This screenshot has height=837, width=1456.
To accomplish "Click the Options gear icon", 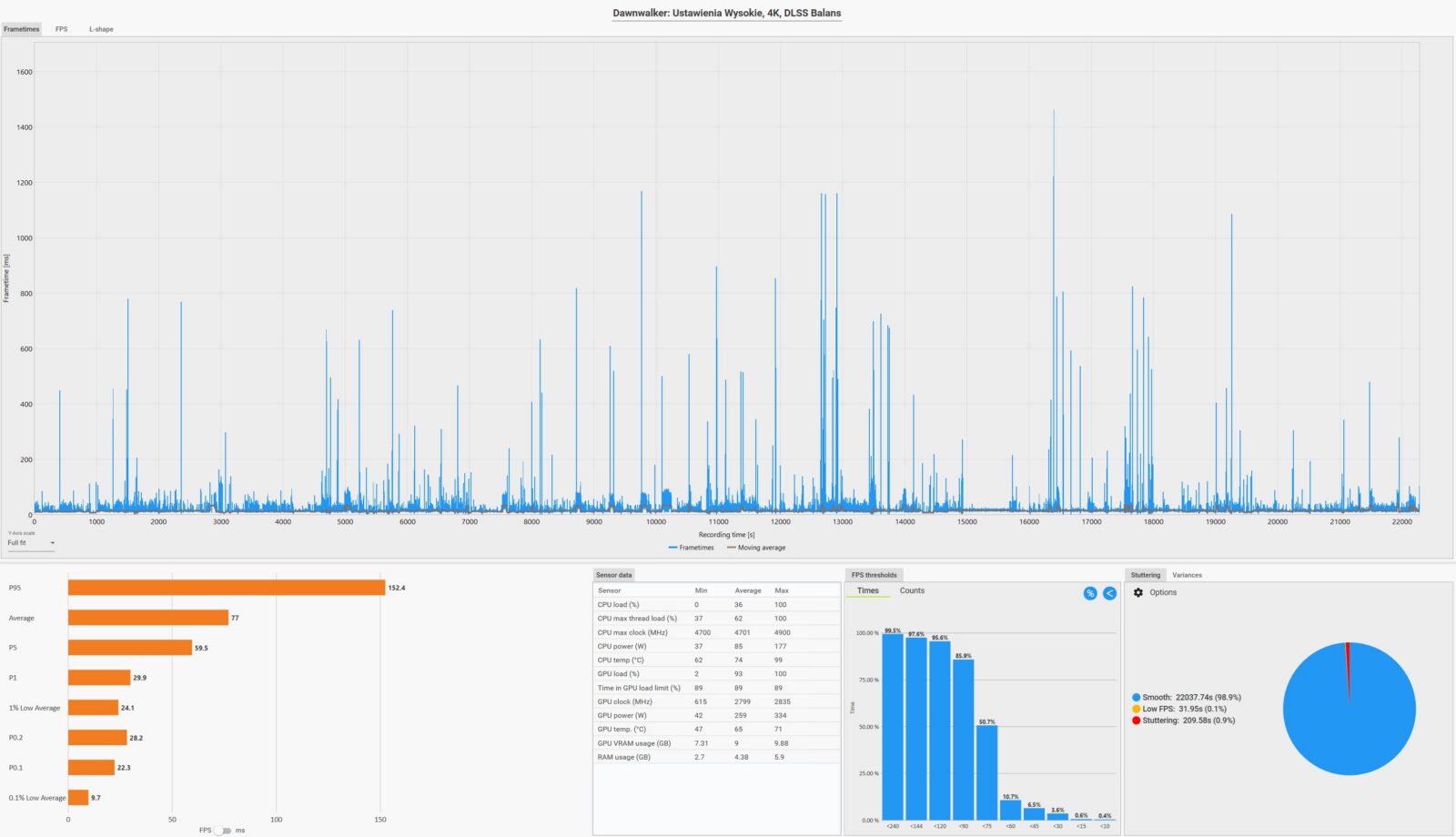I will (1137, 592).
